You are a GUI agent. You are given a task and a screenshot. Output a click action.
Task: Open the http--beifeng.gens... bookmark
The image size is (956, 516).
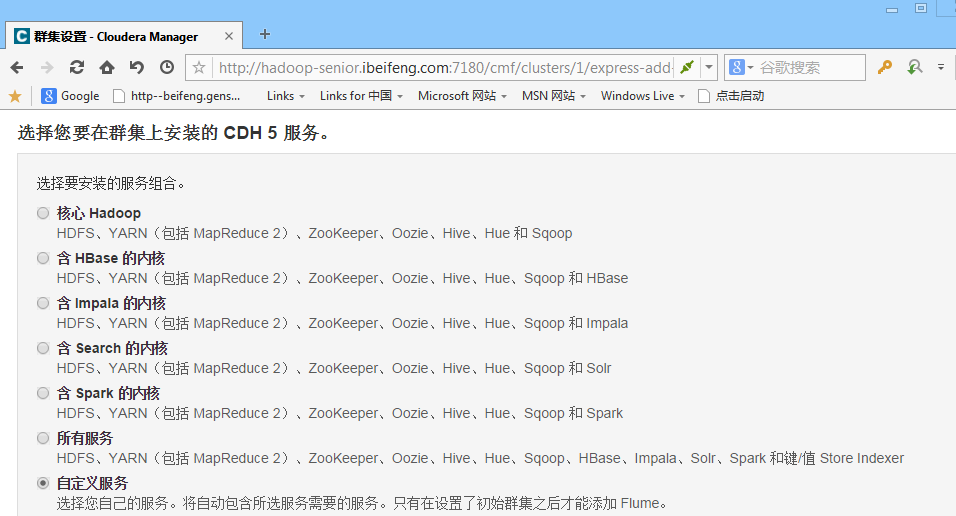[177, 96]
